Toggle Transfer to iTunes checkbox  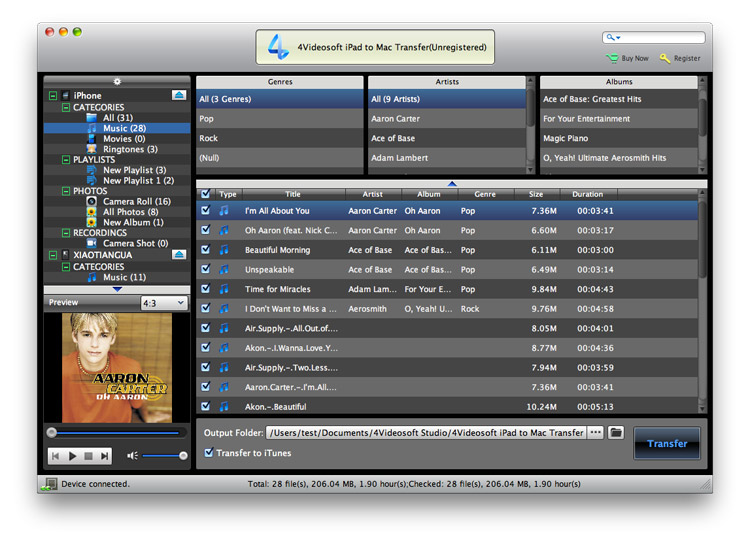click(209, 452)
